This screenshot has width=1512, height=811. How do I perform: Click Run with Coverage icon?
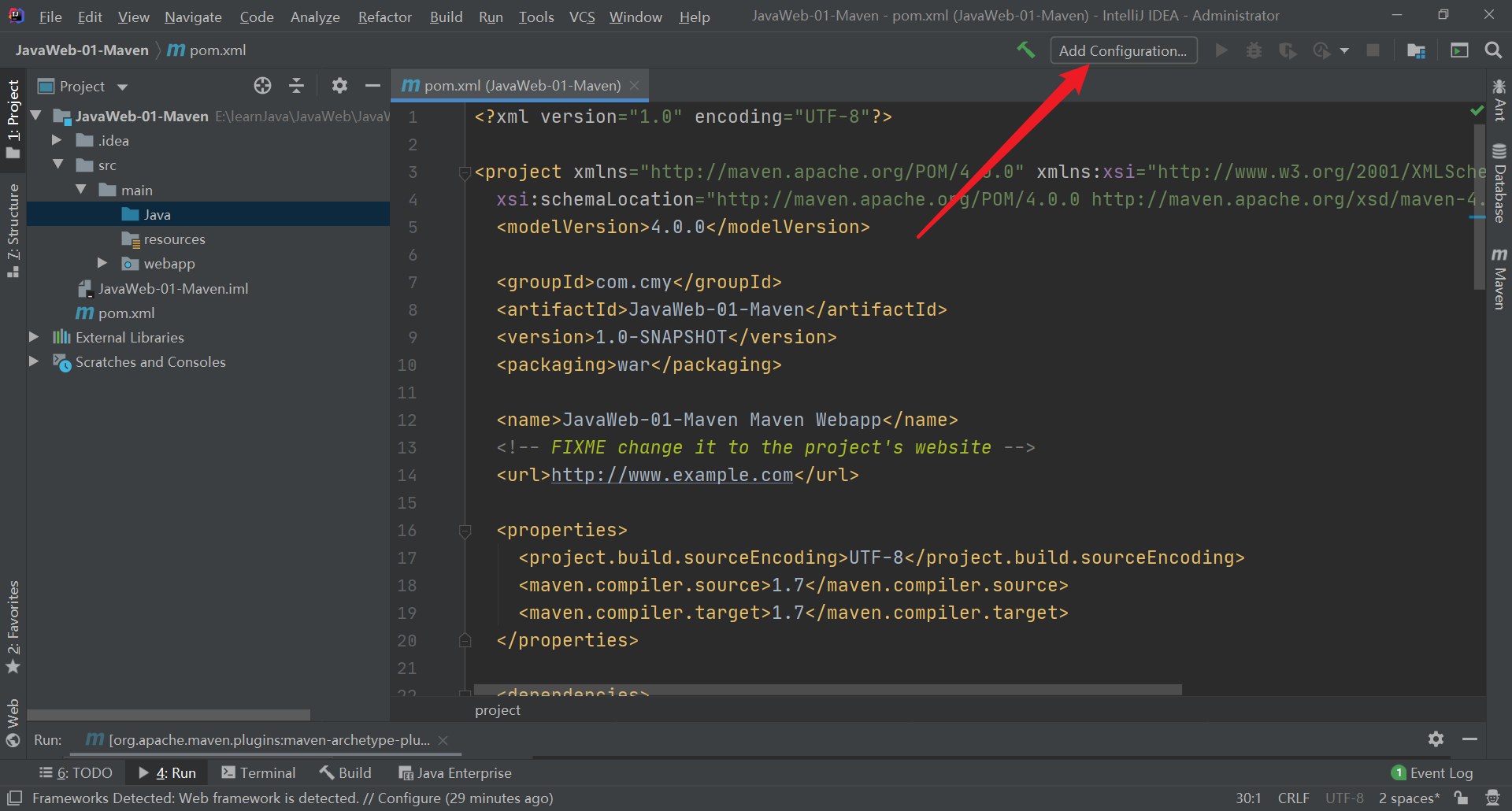click(1288, 50)
